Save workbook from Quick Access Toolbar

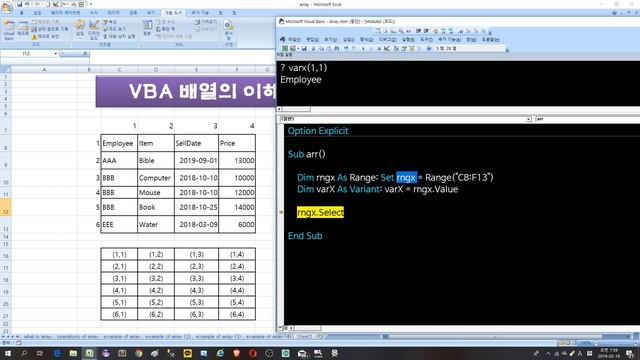(x=19, y=4)
